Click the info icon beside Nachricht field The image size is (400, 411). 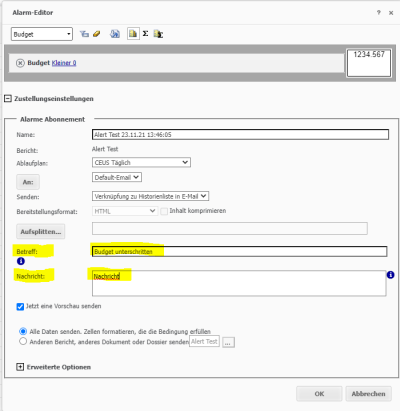tap(390, 275)
